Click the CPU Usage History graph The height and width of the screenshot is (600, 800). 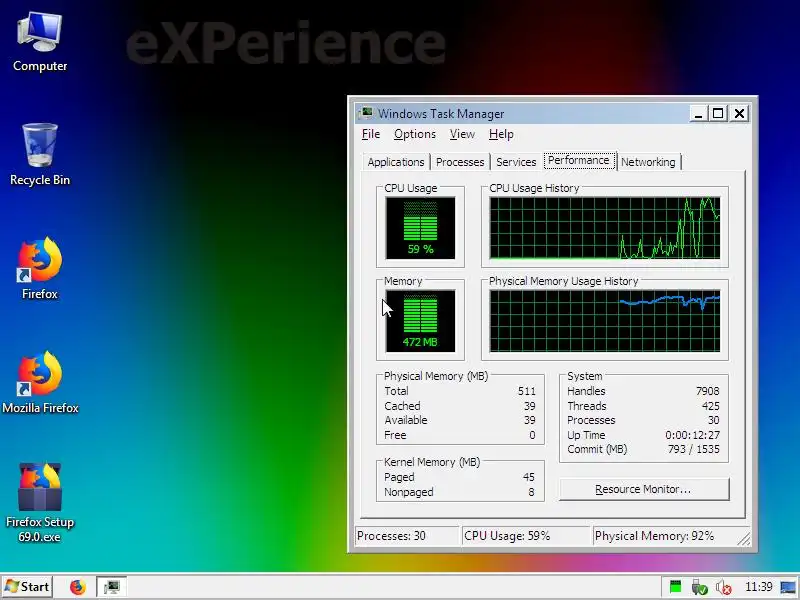[x=605, y=228]
